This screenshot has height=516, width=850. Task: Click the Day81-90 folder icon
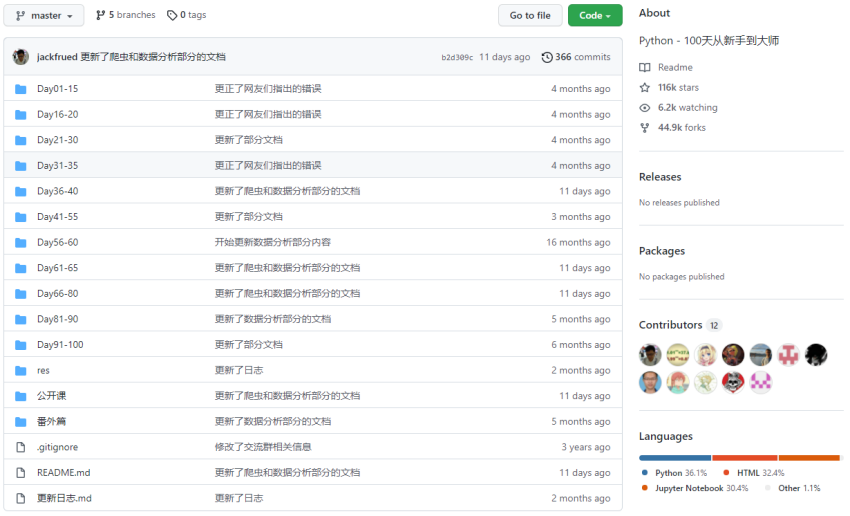[x=21, y=319]
